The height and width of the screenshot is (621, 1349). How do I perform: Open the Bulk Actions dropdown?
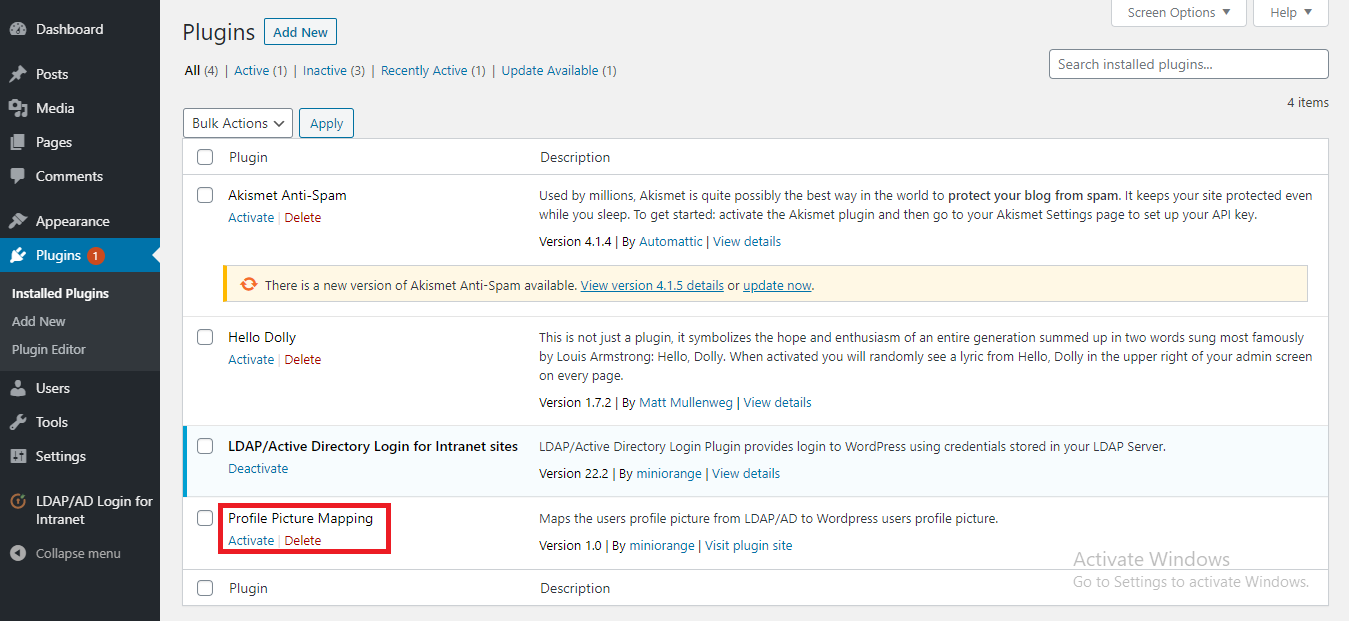tap(237, 122)
